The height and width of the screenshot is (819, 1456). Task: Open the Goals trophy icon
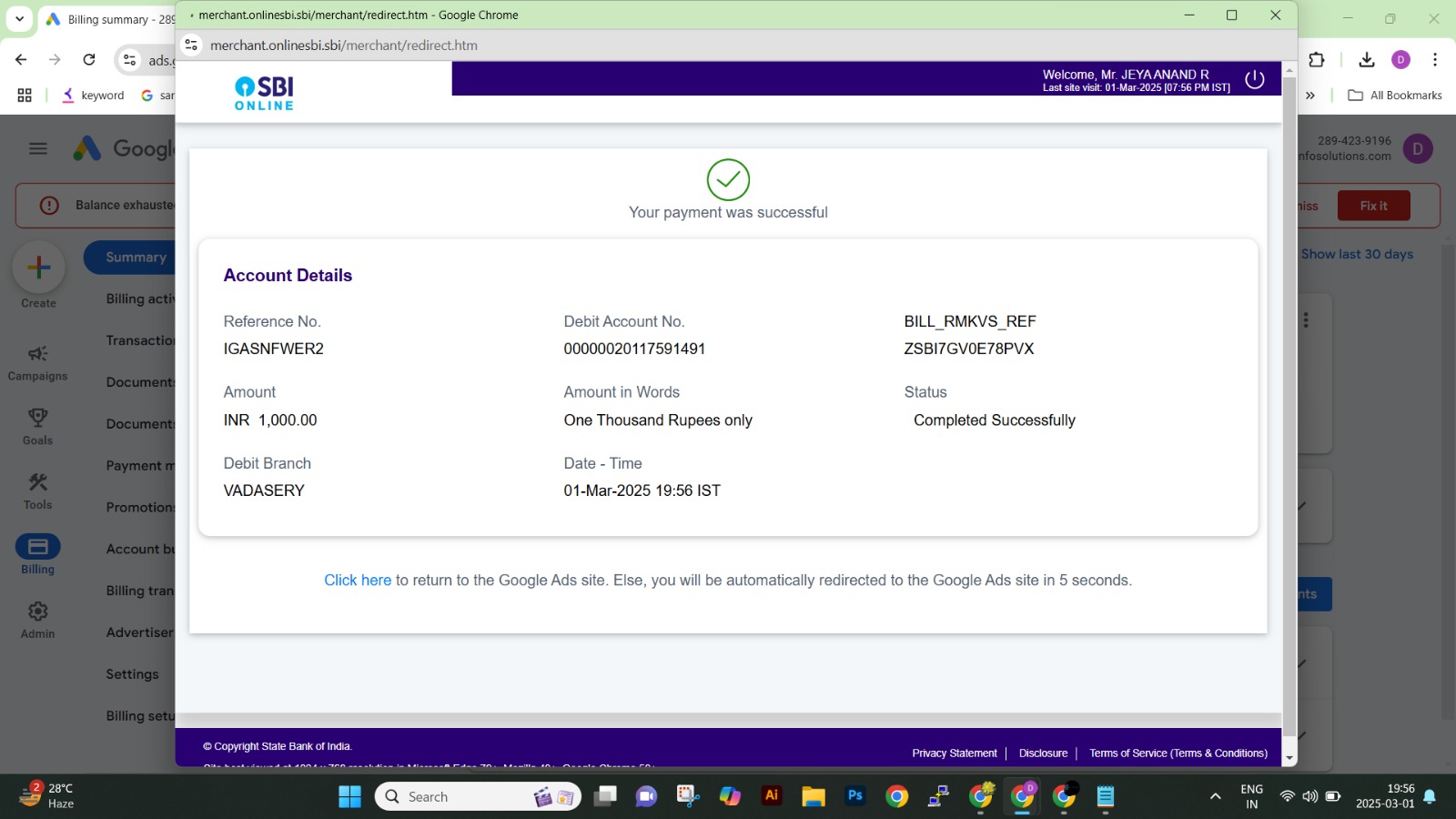click(x=37, y=418)
